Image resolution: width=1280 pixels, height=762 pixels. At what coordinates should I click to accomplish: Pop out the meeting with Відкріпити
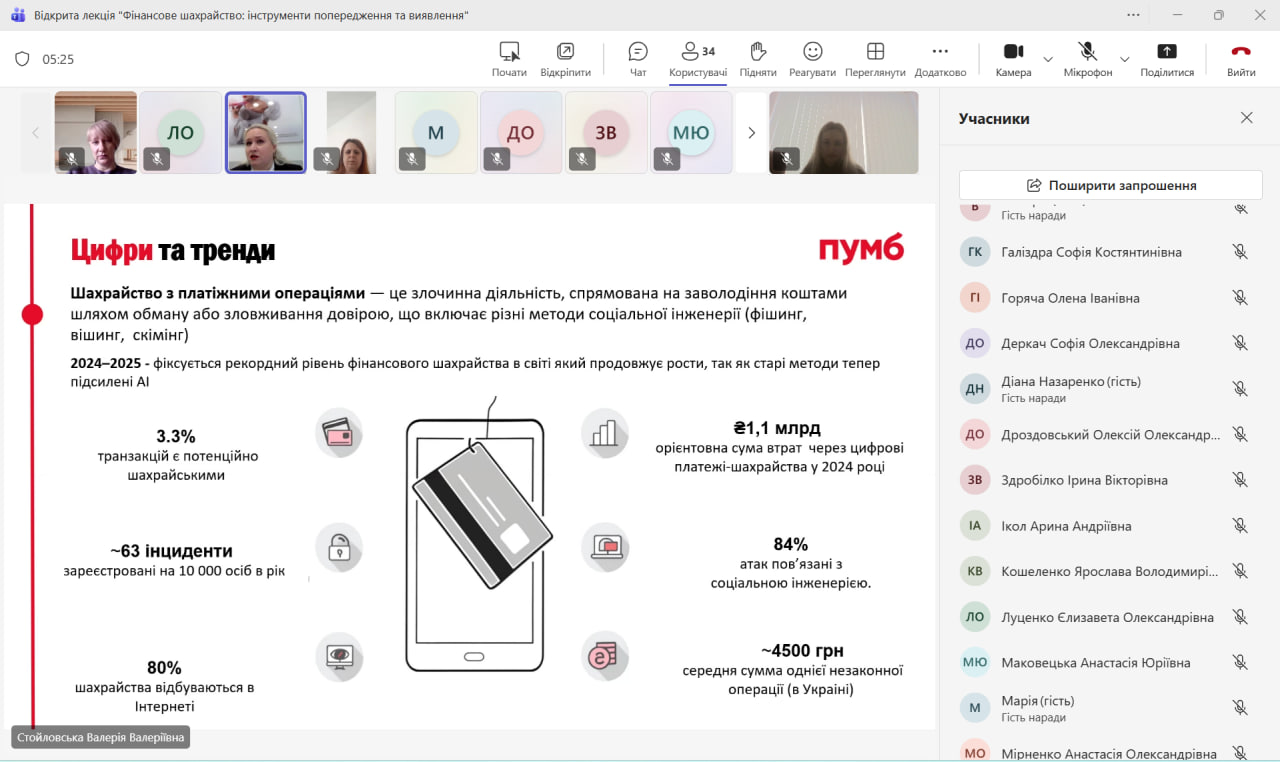tap(565, 58)
